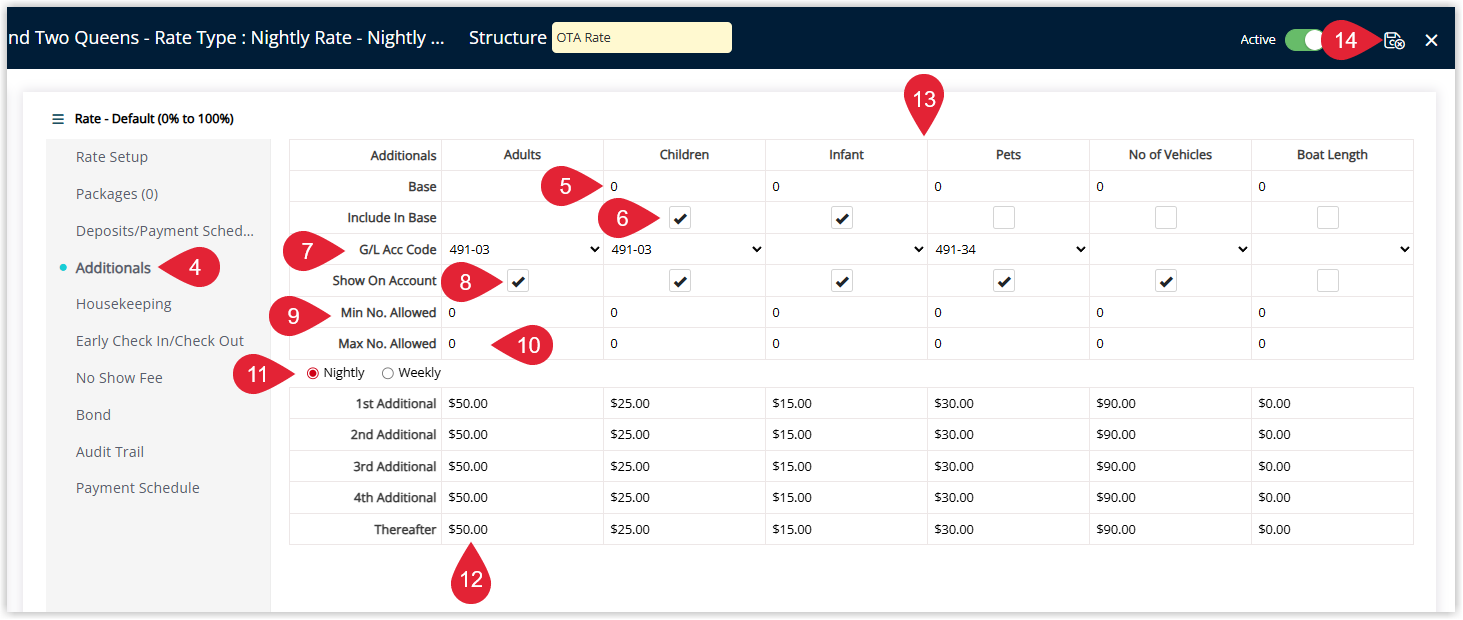The image size is (1463, 620).
Task: Select the Weekly radio button
Action: click(388, 373)
